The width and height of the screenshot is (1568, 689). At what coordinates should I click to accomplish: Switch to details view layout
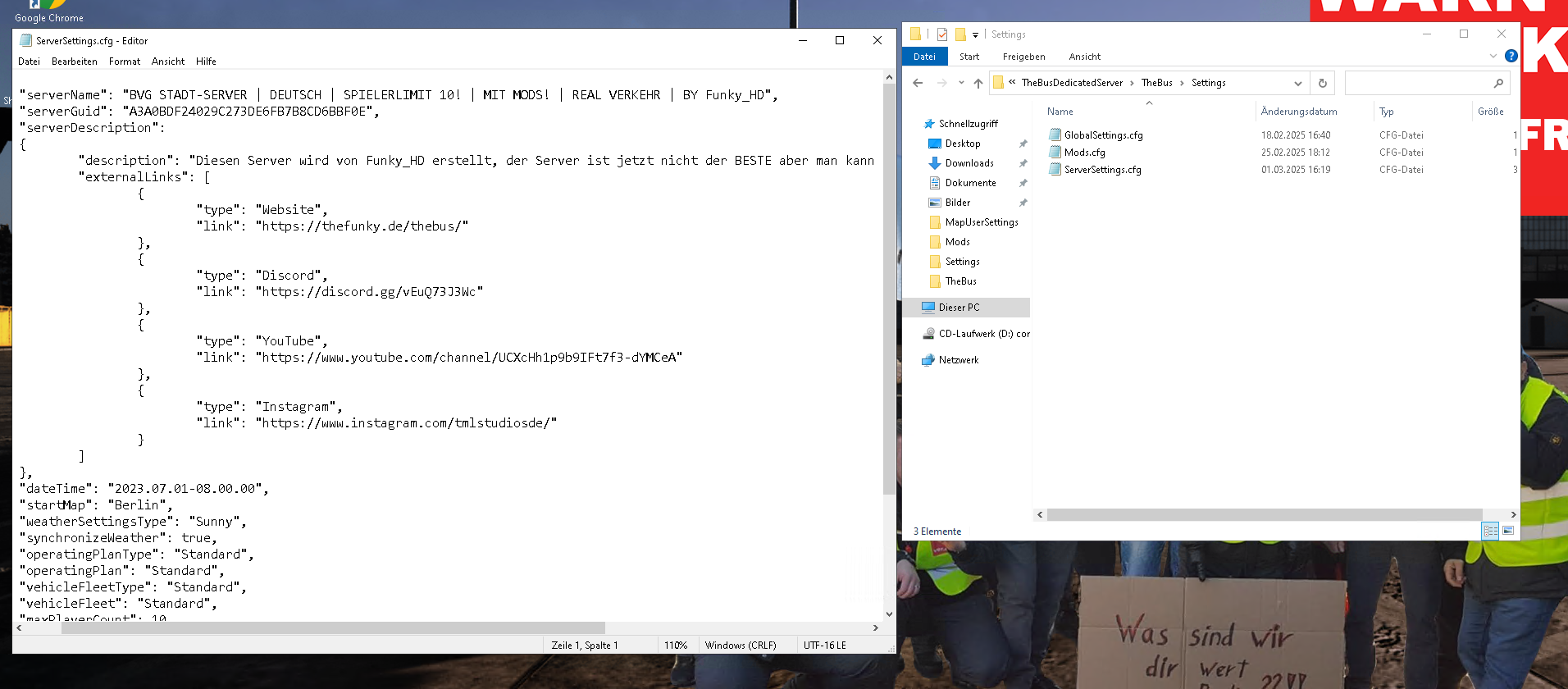point(1490,532)
